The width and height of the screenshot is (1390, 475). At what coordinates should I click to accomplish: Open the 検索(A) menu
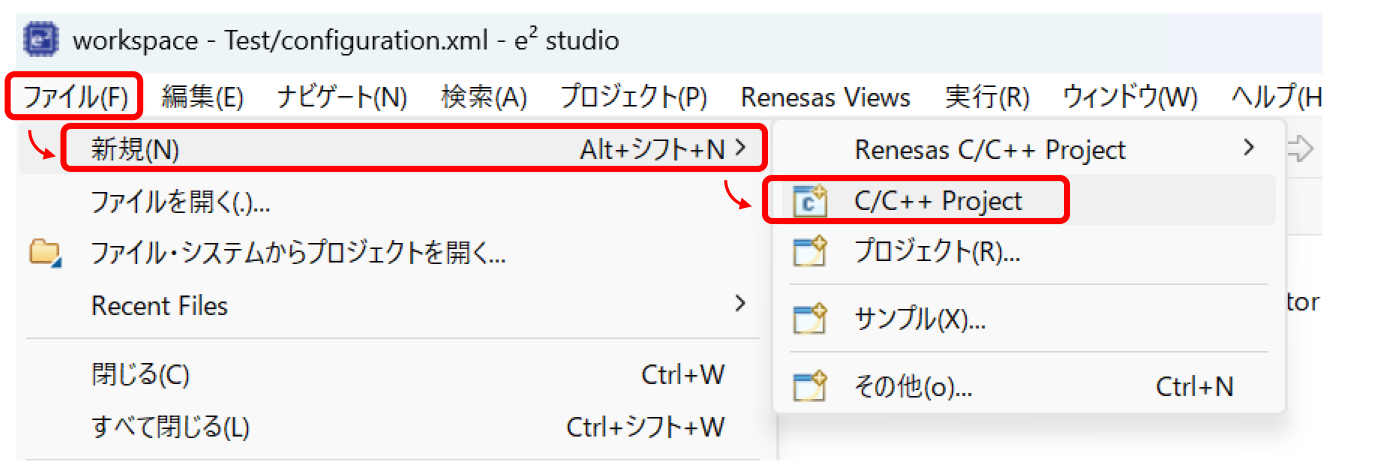(x=484, y=97)
